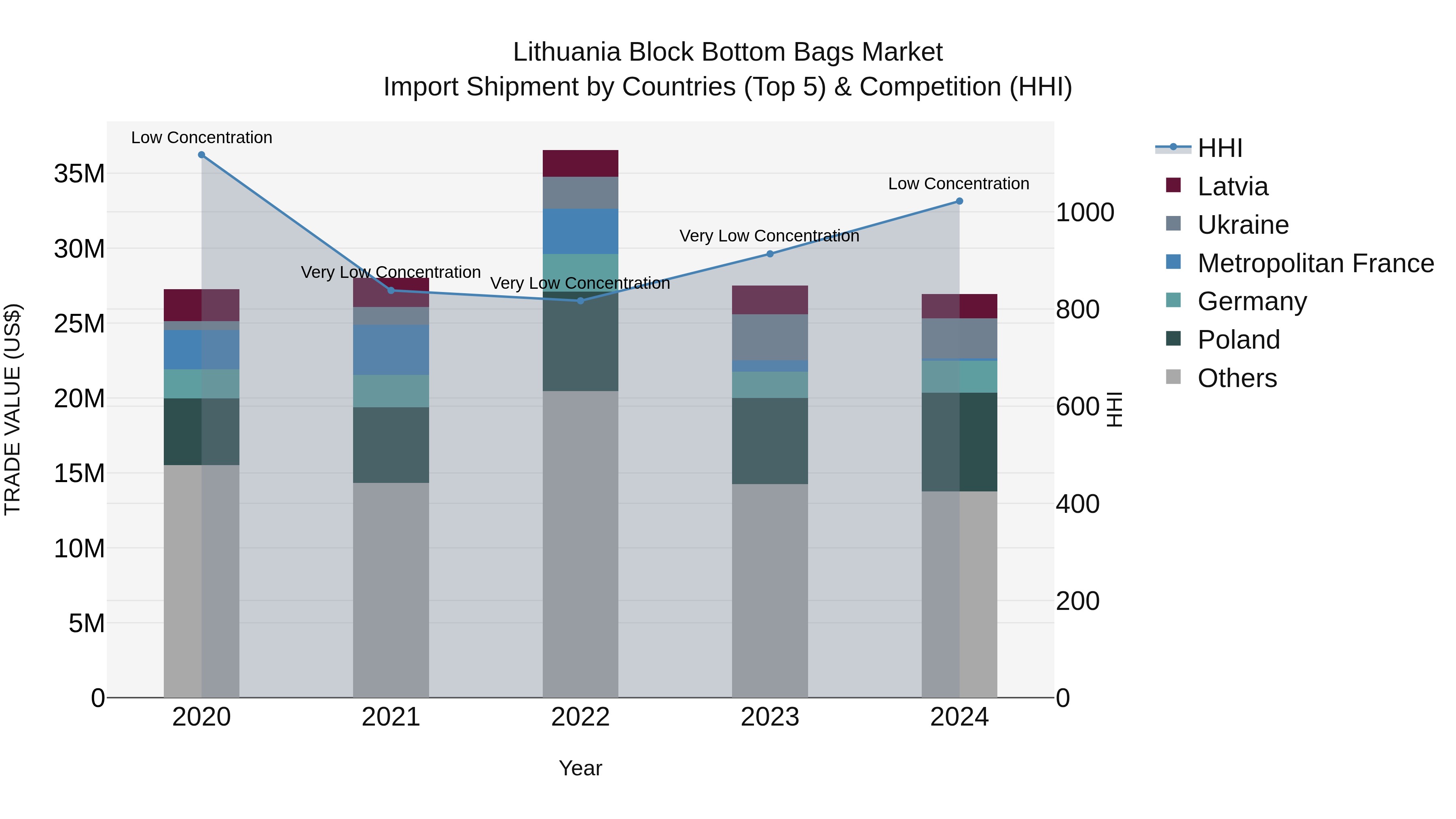
Task: Click the chart title 'Lithuania Block Bottom Bags Market'
Action: (x=728, y=52)
